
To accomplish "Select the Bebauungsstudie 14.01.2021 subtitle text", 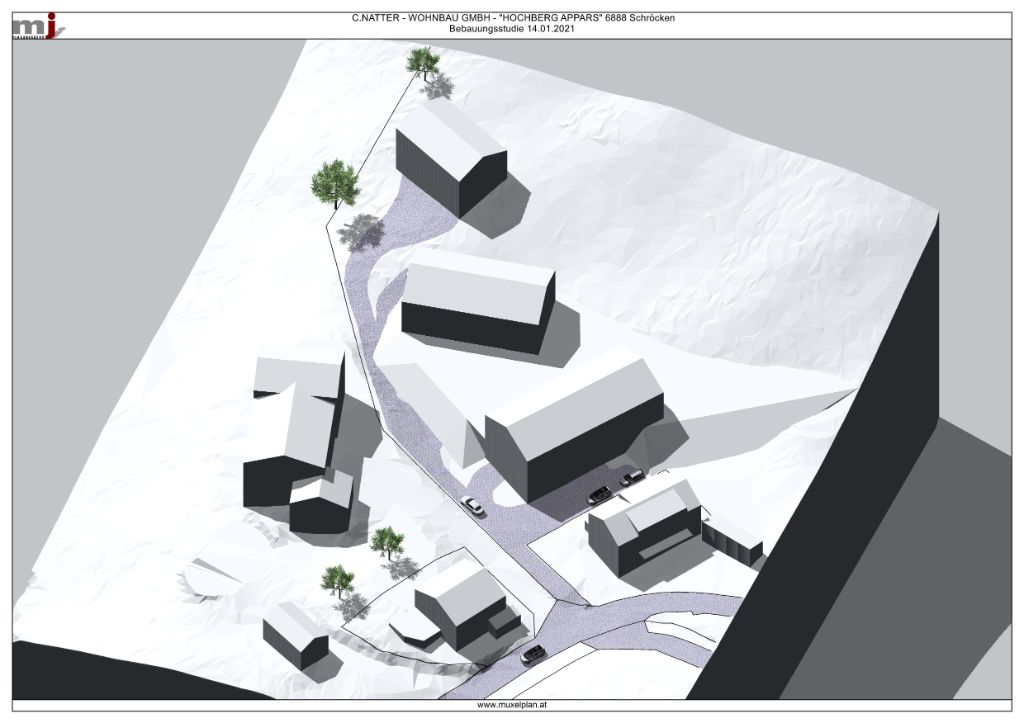I will point(512,29).
